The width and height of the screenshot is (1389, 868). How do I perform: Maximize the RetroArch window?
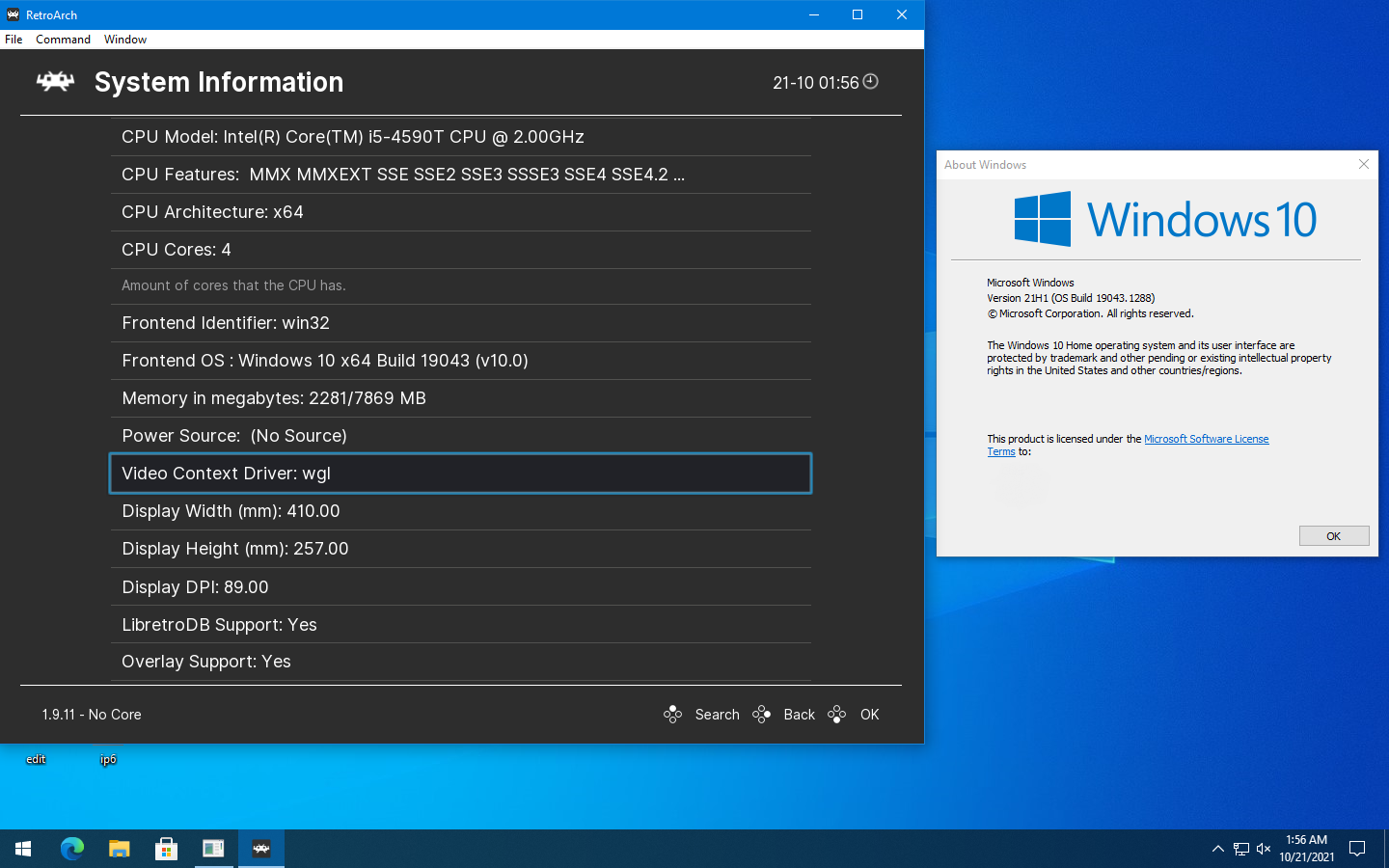(858, 14)
